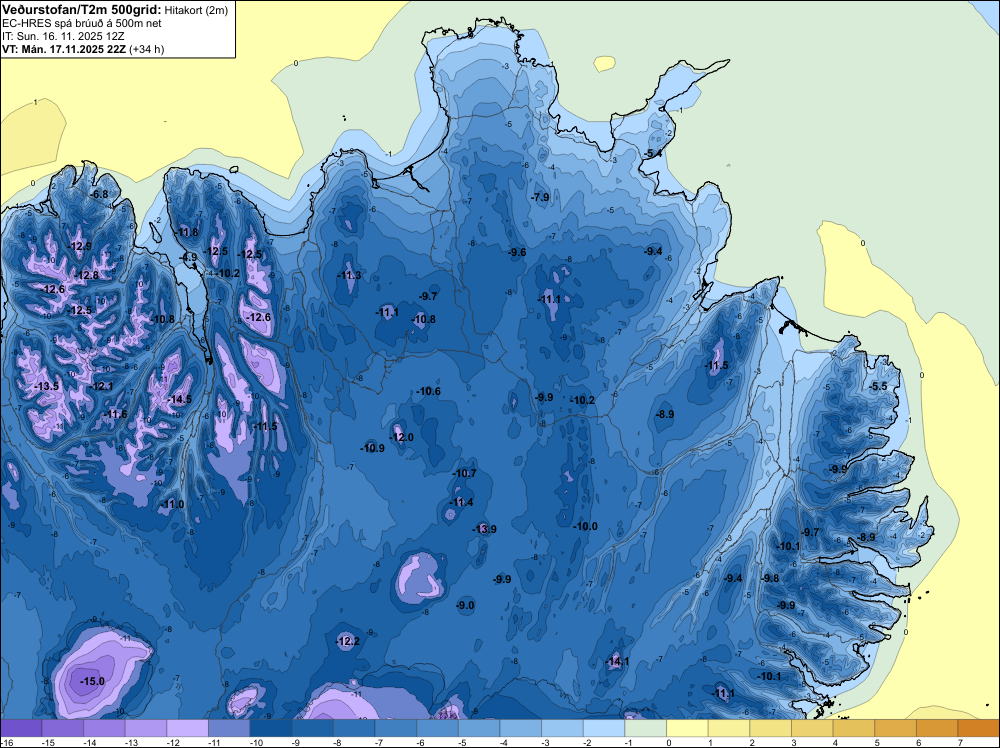The image size is (1000, 748).
Task: Click the -11.0 temperature label
Action: pos(172,504)
